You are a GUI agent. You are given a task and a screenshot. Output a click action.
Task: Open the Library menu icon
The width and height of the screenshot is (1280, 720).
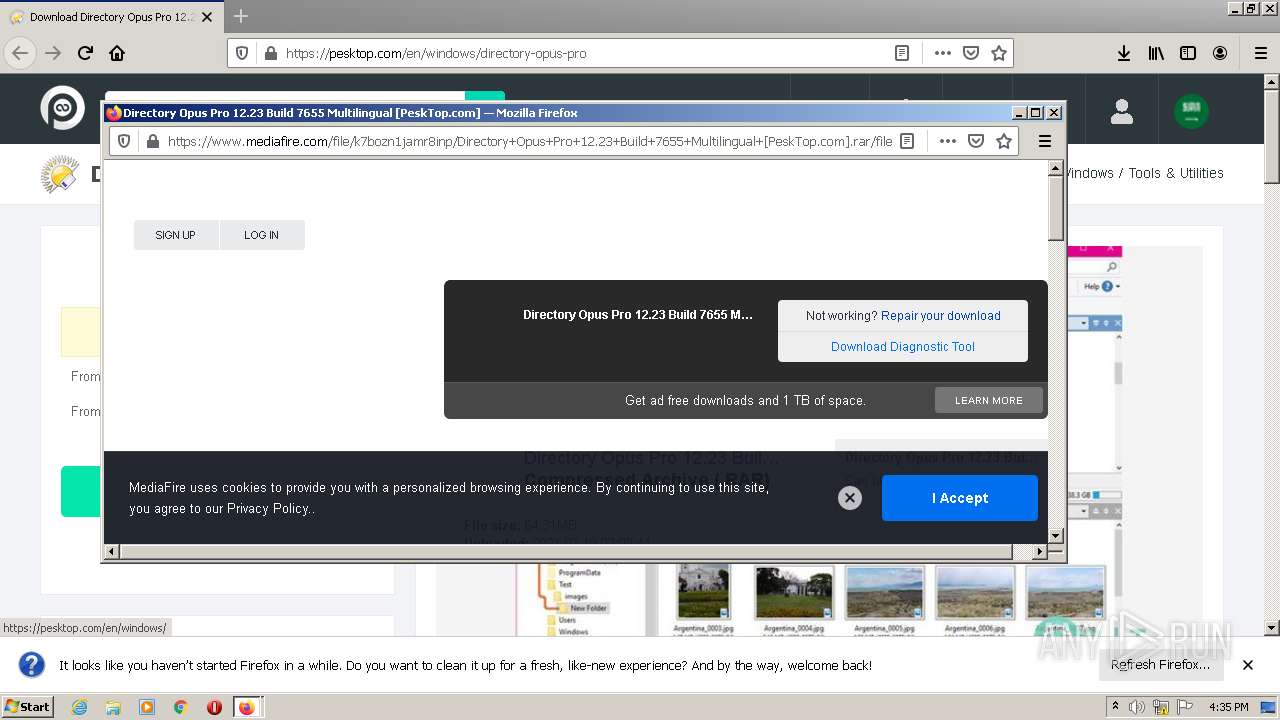click(x=1156, y=53)
